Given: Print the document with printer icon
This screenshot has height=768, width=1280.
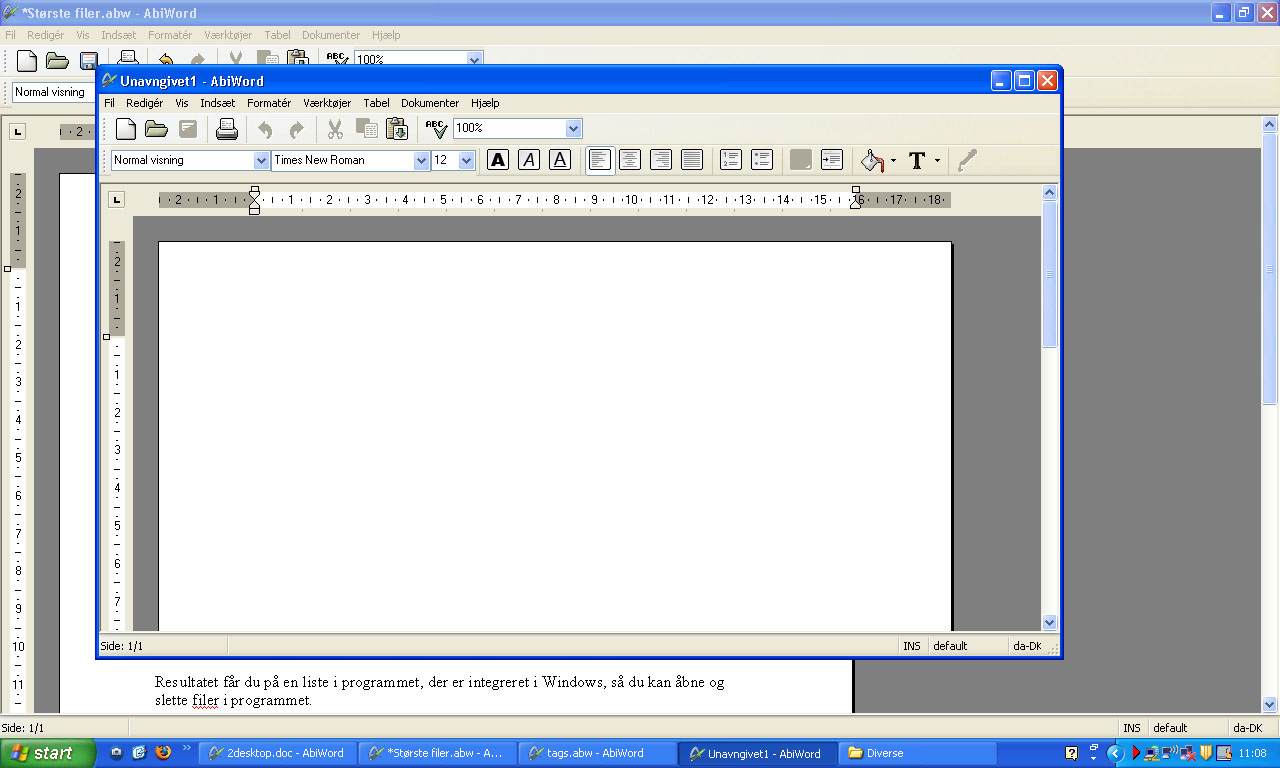Looking at the screenshot, I should [x=227, y=128].
